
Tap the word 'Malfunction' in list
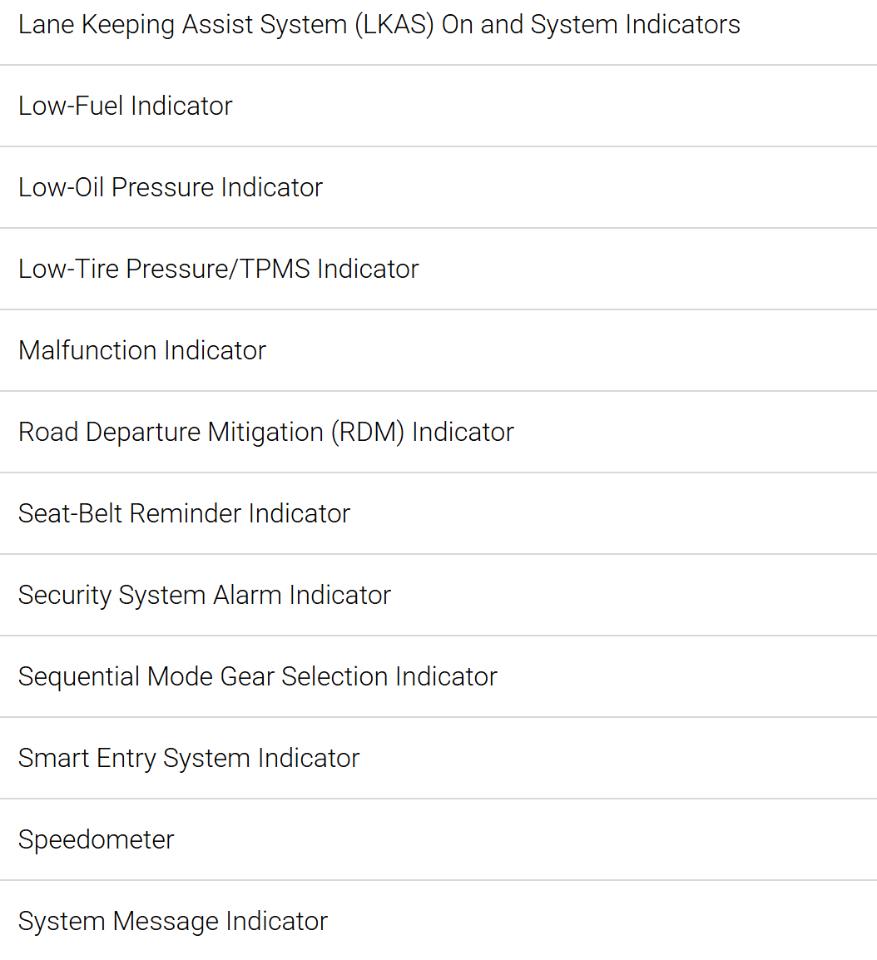pos(88,350)
